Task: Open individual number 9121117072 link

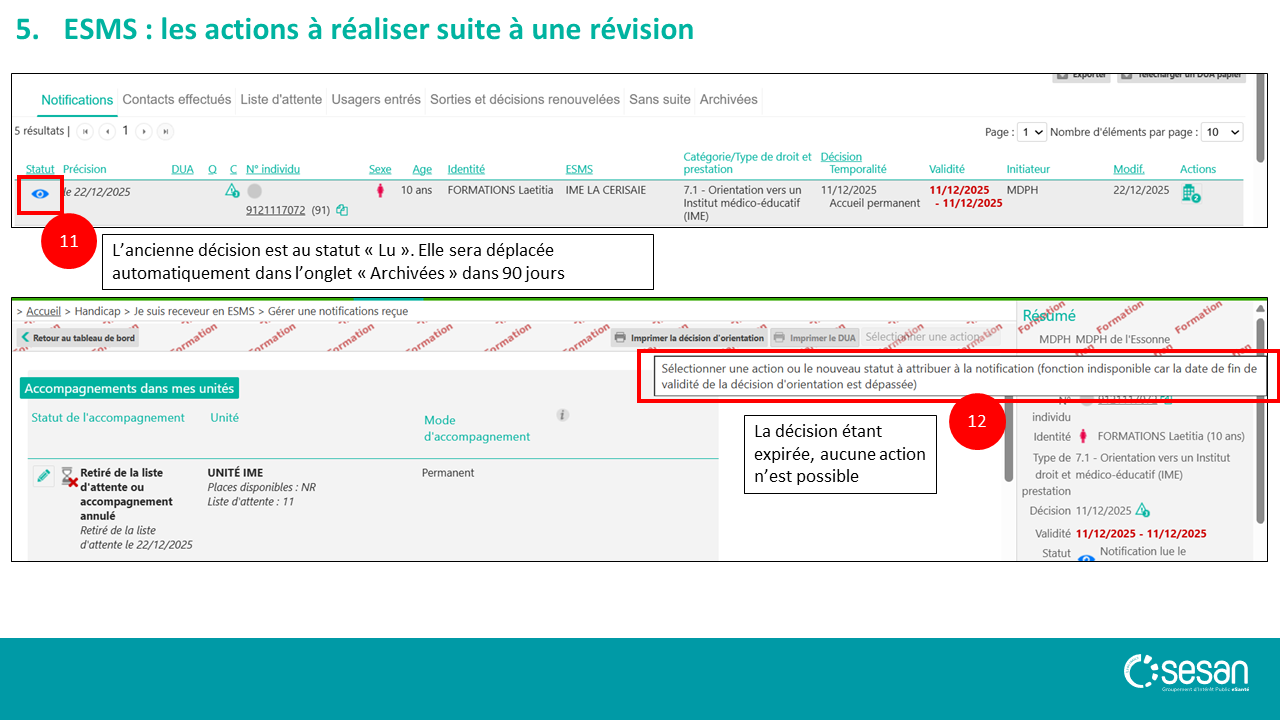Action: (275, 210)
